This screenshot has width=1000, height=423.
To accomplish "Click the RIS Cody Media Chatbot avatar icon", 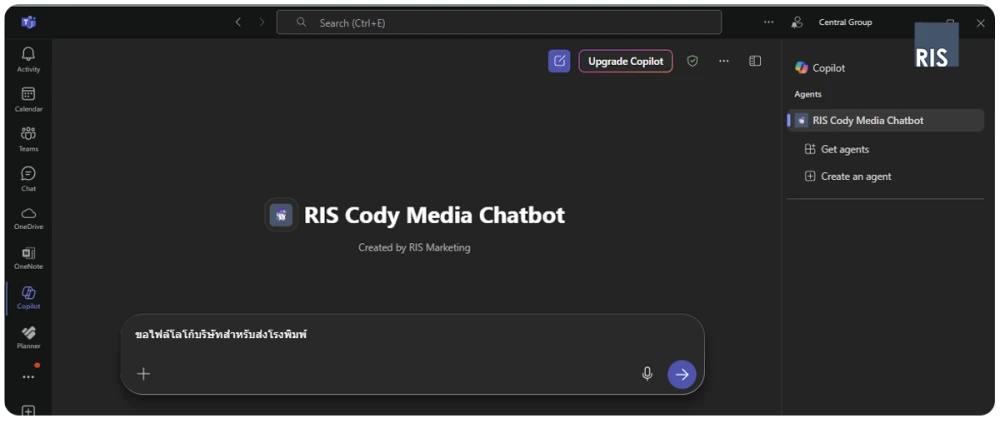I will tap(281, 215).
